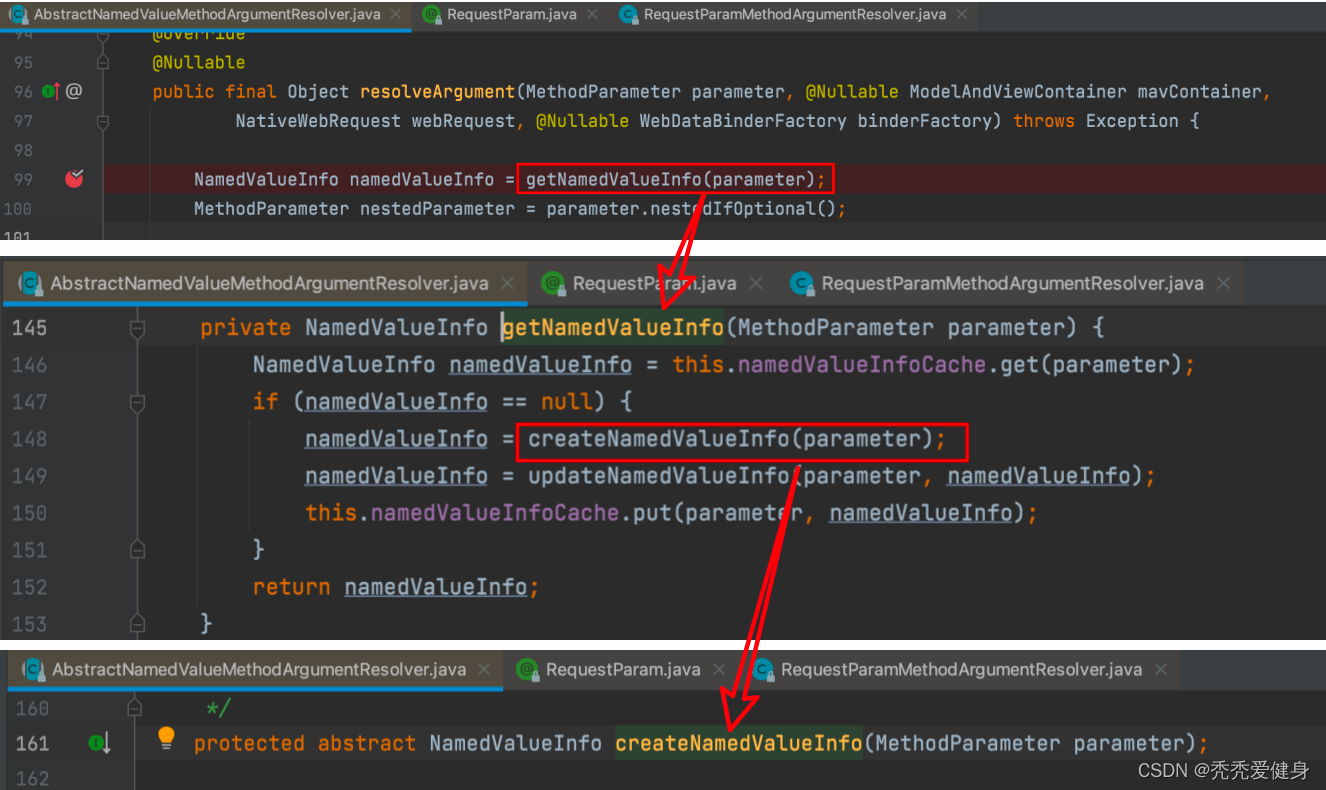Close AbstractNamedValueMethodArgumentResolver.java tab in the line-99 panel

coord(395,15)
